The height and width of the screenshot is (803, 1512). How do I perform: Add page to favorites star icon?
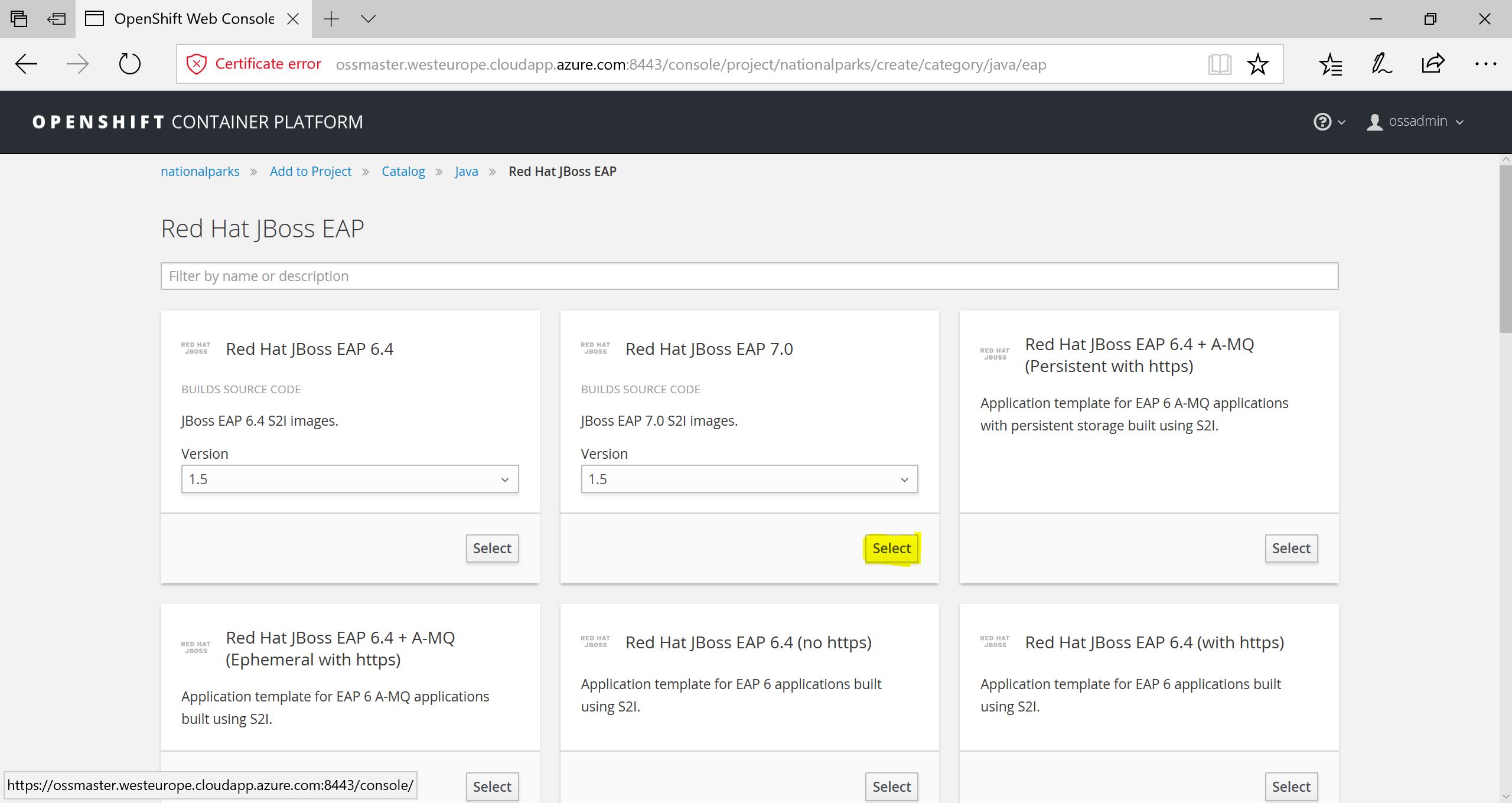[x=1257, y=64]
